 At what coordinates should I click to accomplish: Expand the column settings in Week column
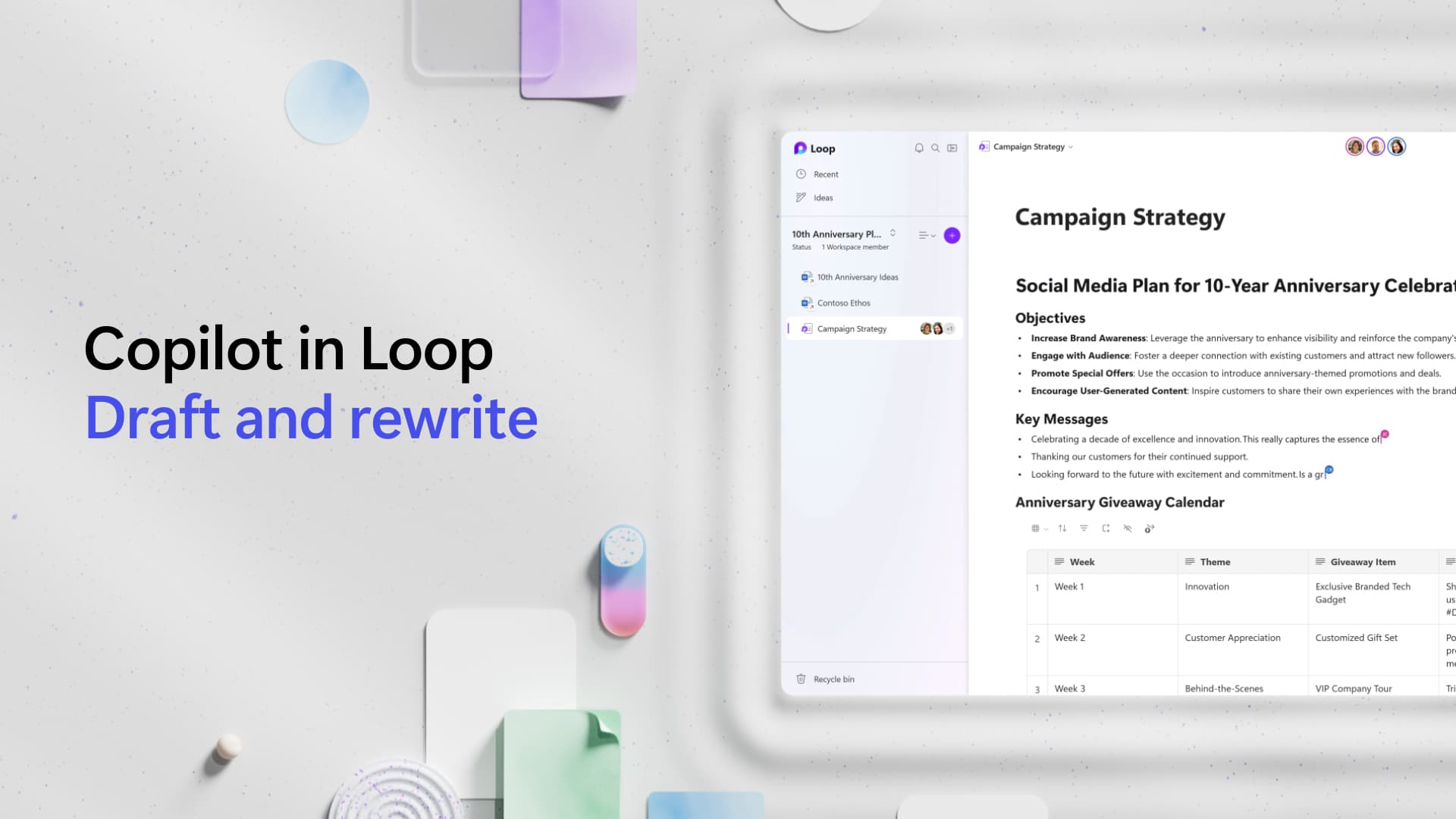tap(1059, 561)
